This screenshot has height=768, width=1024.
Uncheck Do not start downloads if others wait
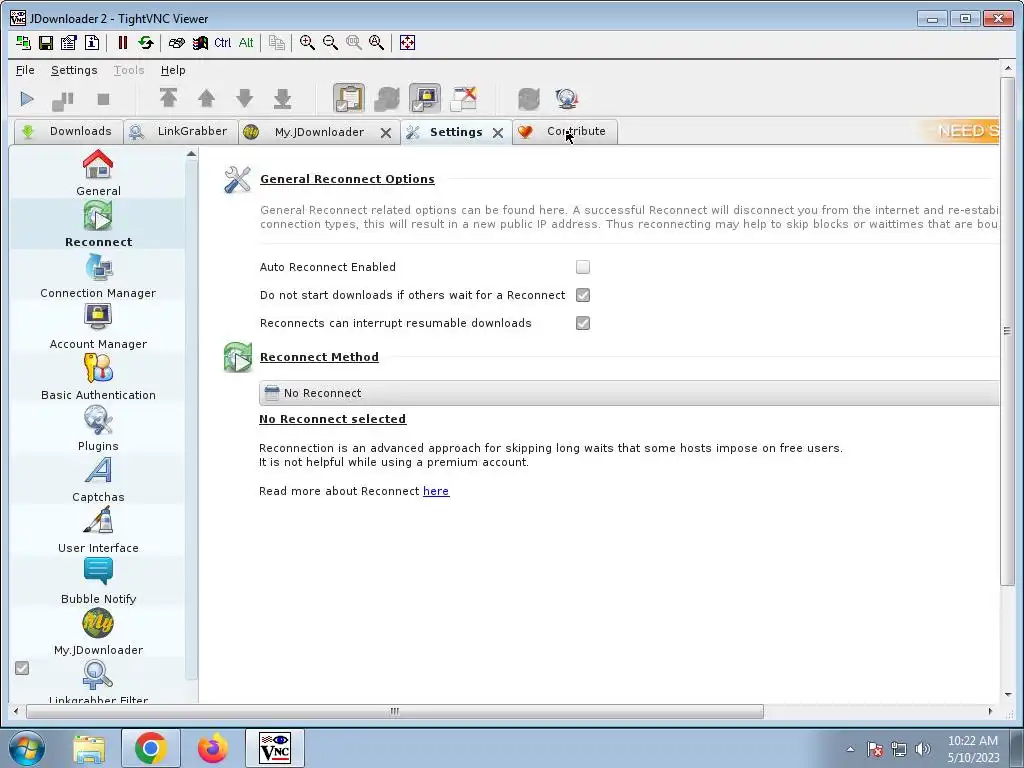point(583,295)
